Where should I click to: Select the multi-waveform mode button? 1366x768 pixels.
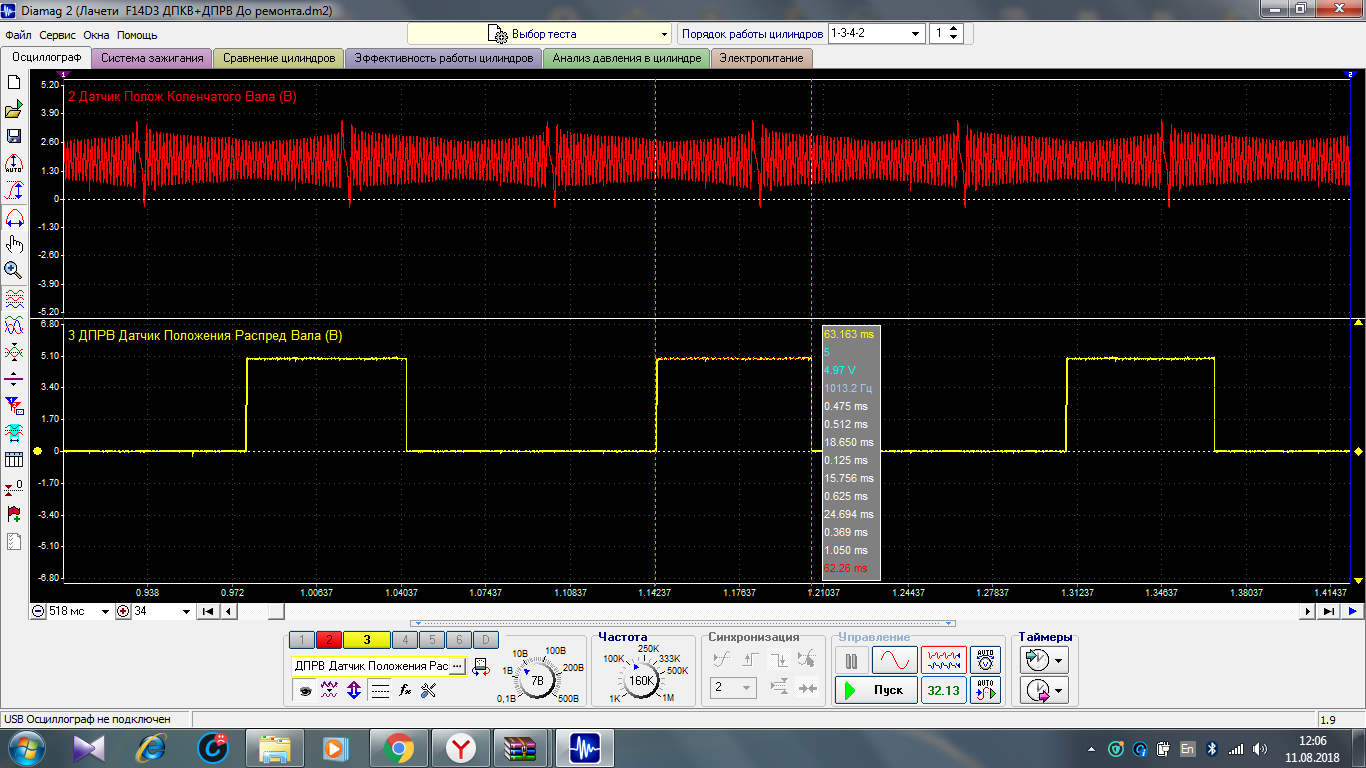tap(944, 661)
